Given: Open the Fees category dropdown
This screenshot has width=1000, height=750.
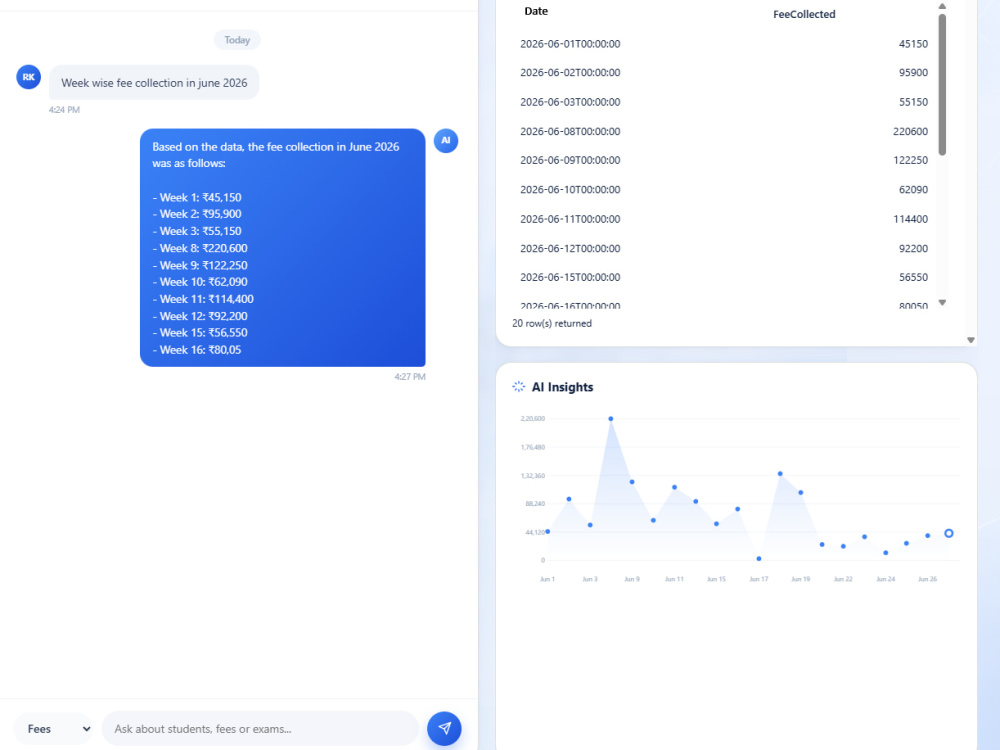Looking at the screenshot, I should click(55, 729).
